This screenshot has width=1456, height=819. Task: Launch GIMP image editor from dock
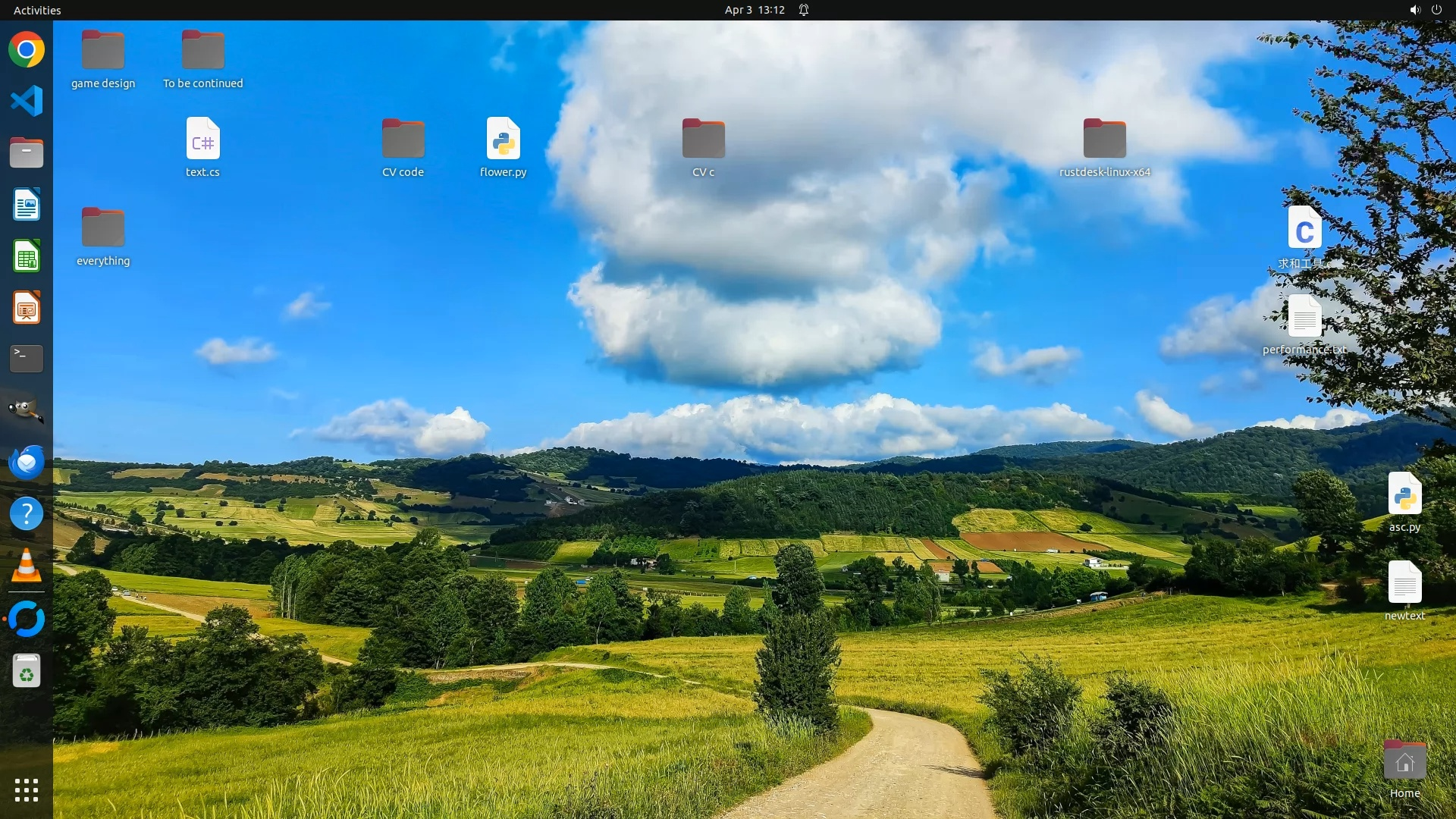27,410
